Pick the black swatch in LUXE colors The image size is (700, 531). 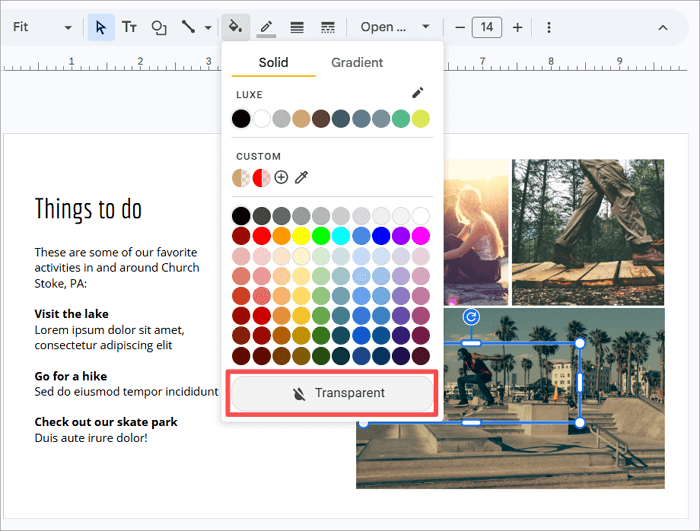[241, 119]
